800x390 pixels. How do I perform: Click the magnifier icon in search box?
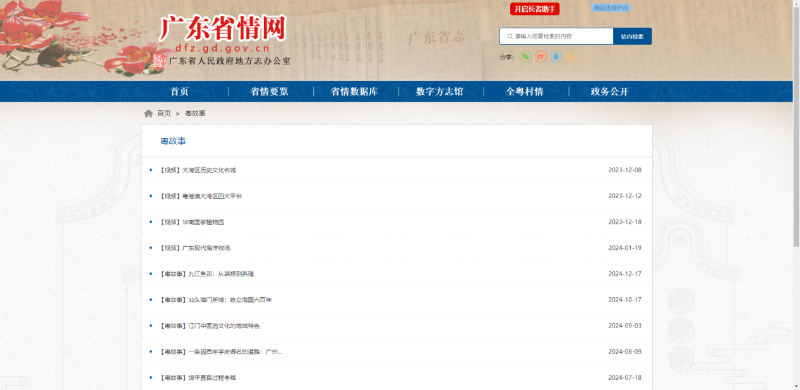510,36
